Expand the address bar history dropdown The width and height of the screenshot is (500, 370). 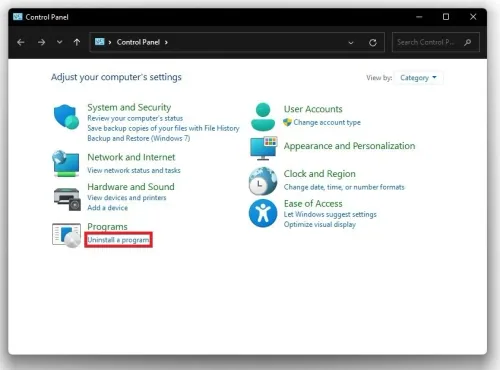[x=351, y=43]
